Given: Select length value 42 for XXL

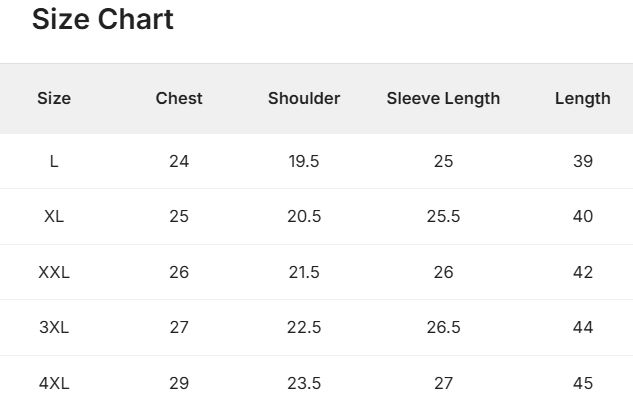Looking at the screenshot, I should point(583,272).
